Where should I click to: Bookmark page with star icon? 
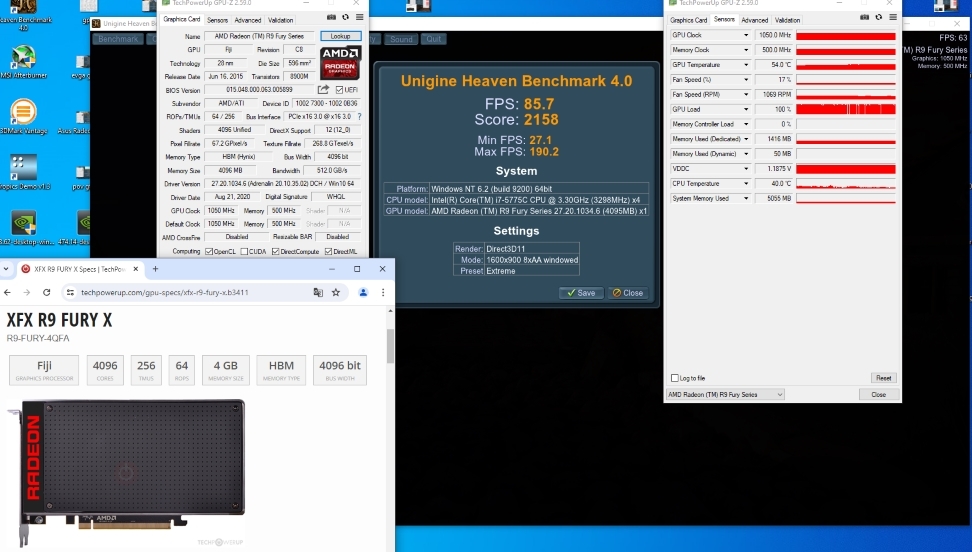(x=336, y=292)
